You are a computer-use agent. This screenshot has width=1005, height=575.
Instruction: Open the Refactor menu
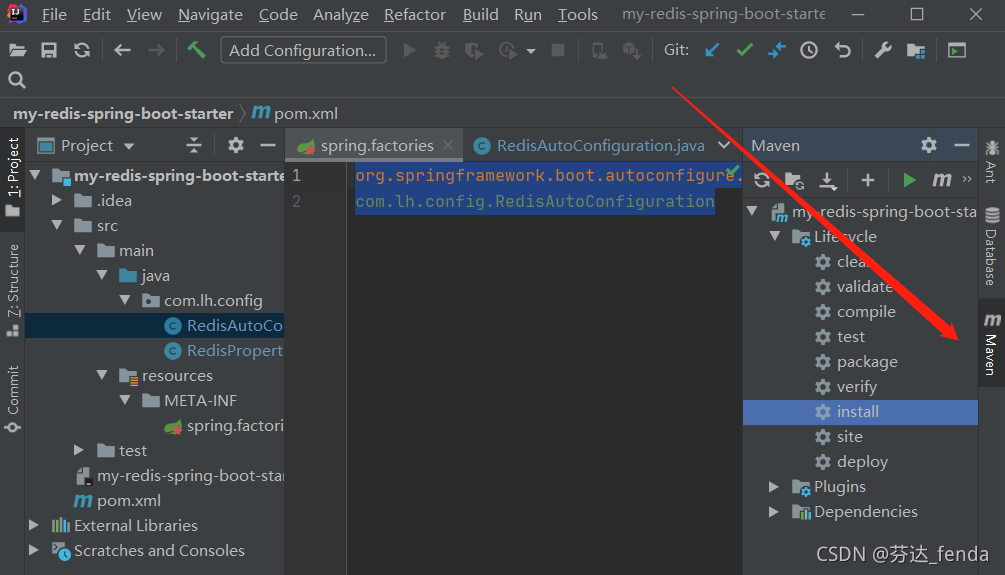coord(415,15)
